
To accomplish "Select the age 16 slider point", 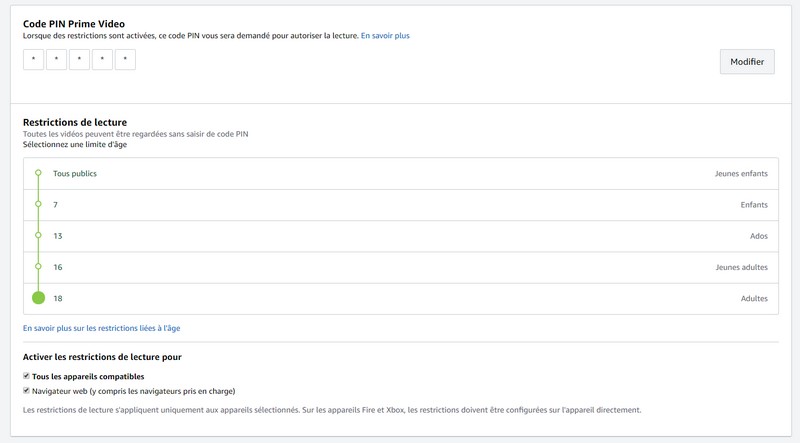I will 38,267.
